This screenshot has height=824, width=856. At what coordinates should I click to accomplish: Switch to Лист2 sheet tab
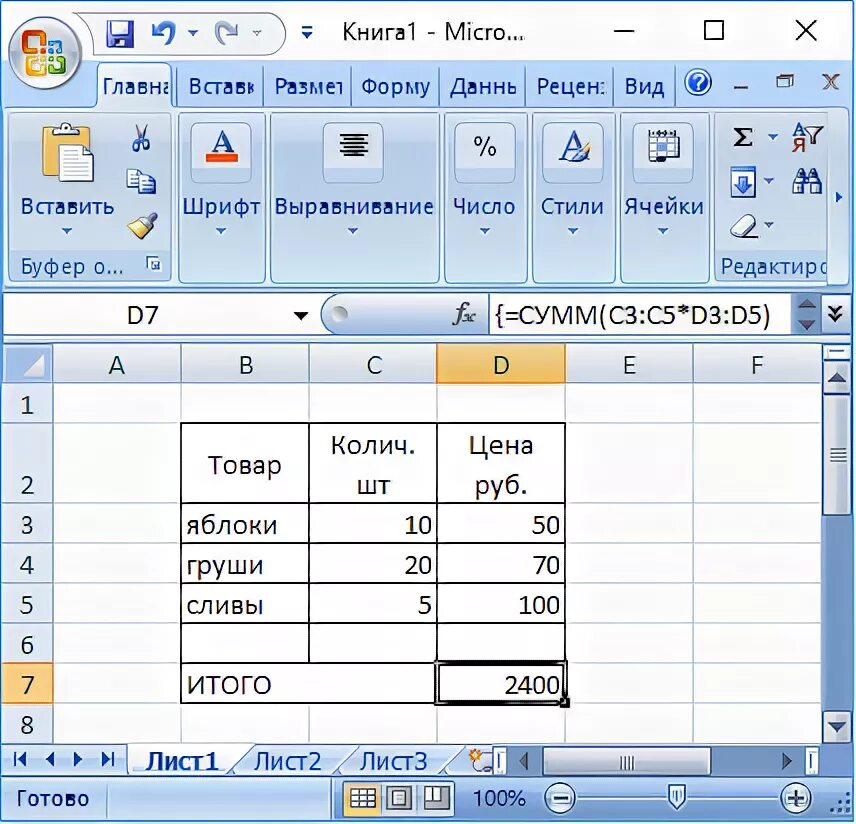click(x=287, y=761)
